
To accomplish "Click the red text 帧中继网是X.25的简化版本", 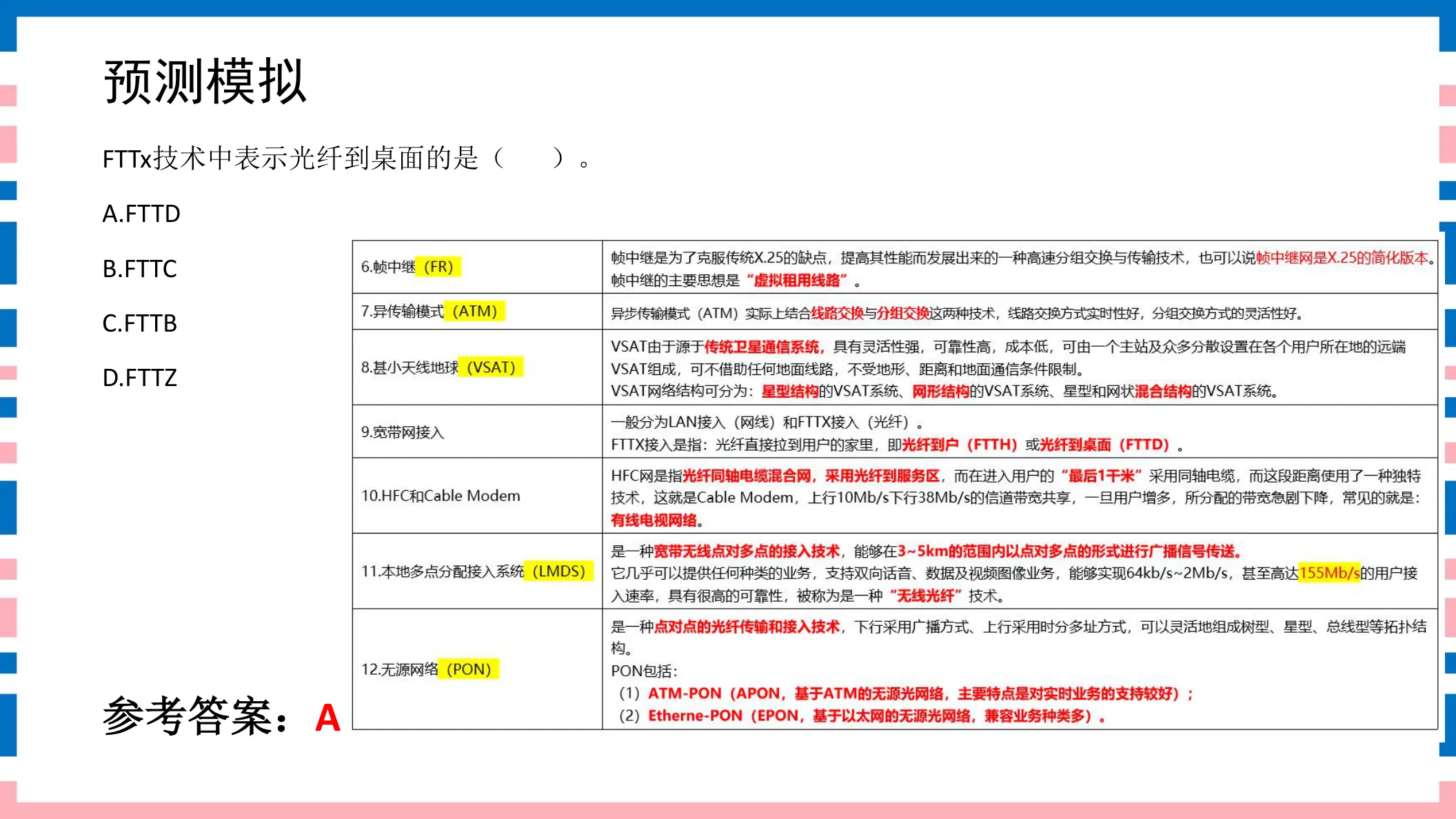I will click(1342, 258).
